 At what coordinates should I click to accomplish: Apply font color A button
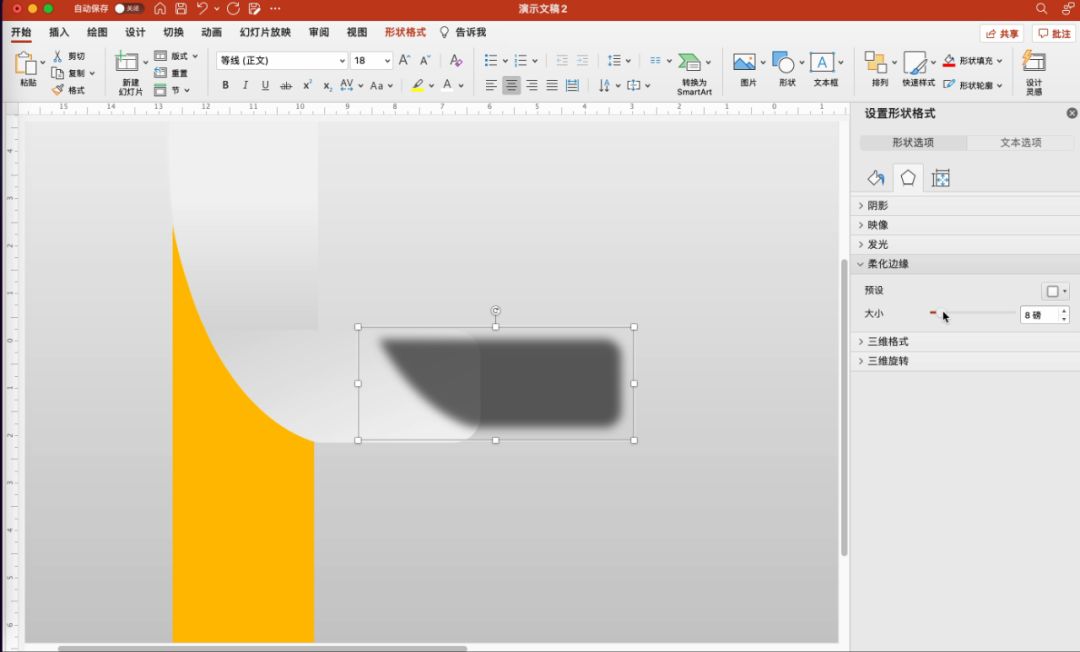pos(448,85)
